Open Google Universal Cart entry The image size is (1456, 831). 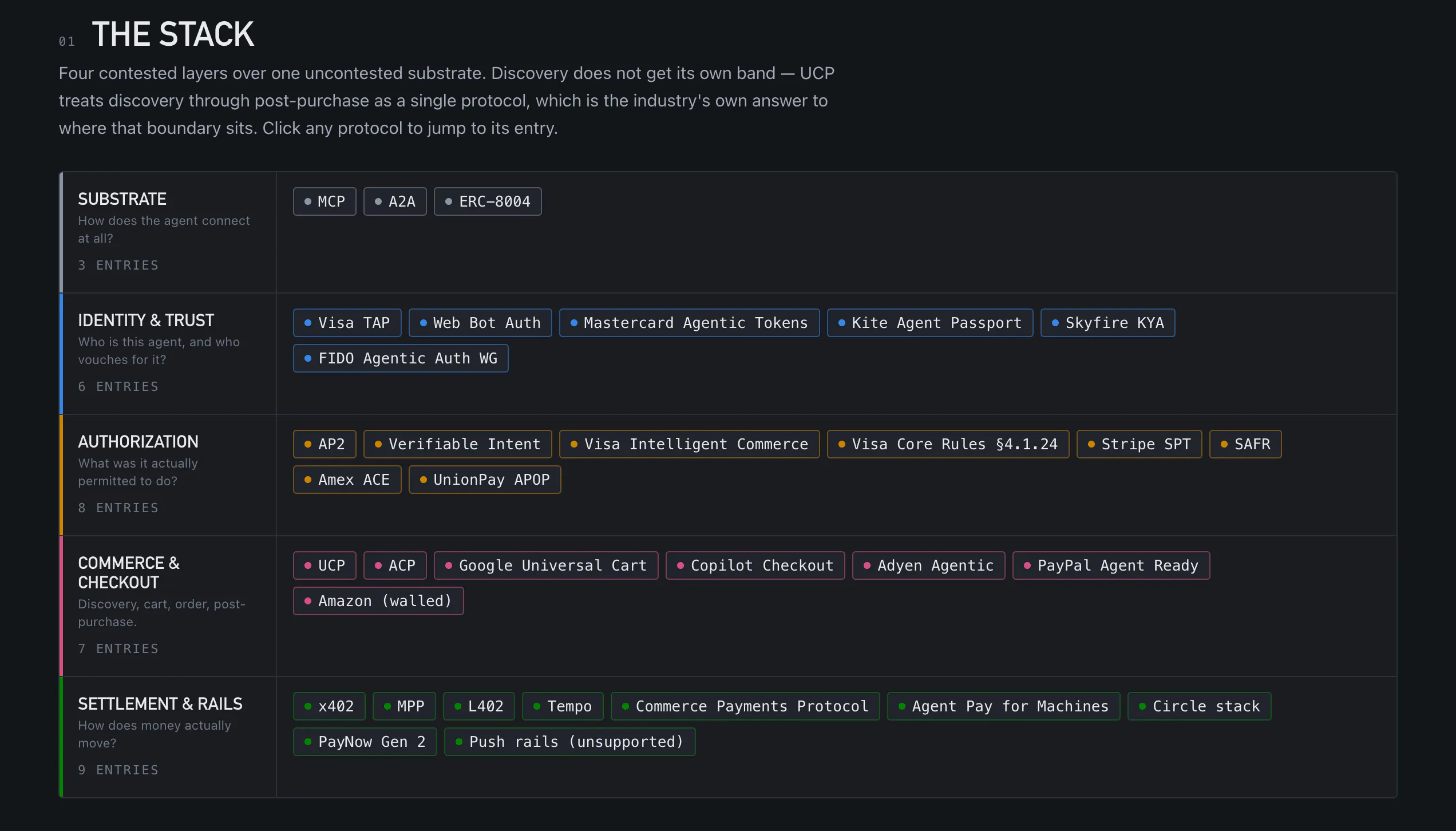pyautogui.click(x=546, y=565)
